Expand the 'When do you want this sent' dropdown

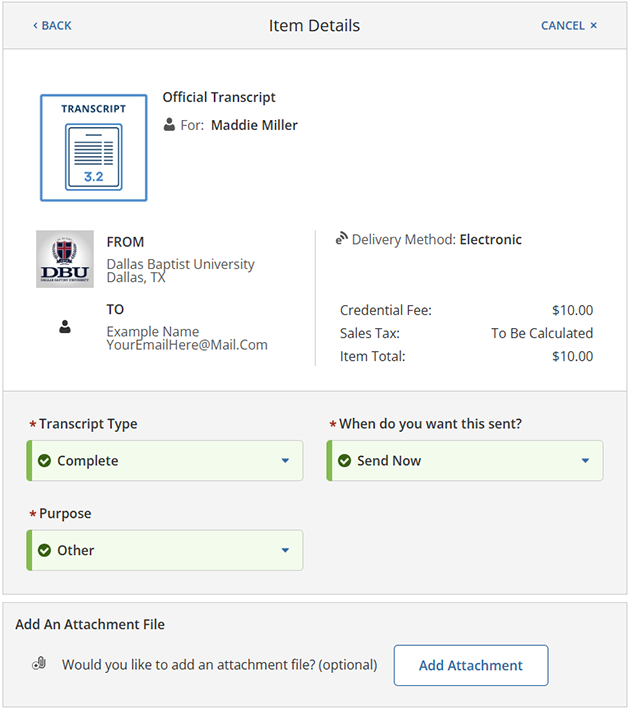(466, 461)
